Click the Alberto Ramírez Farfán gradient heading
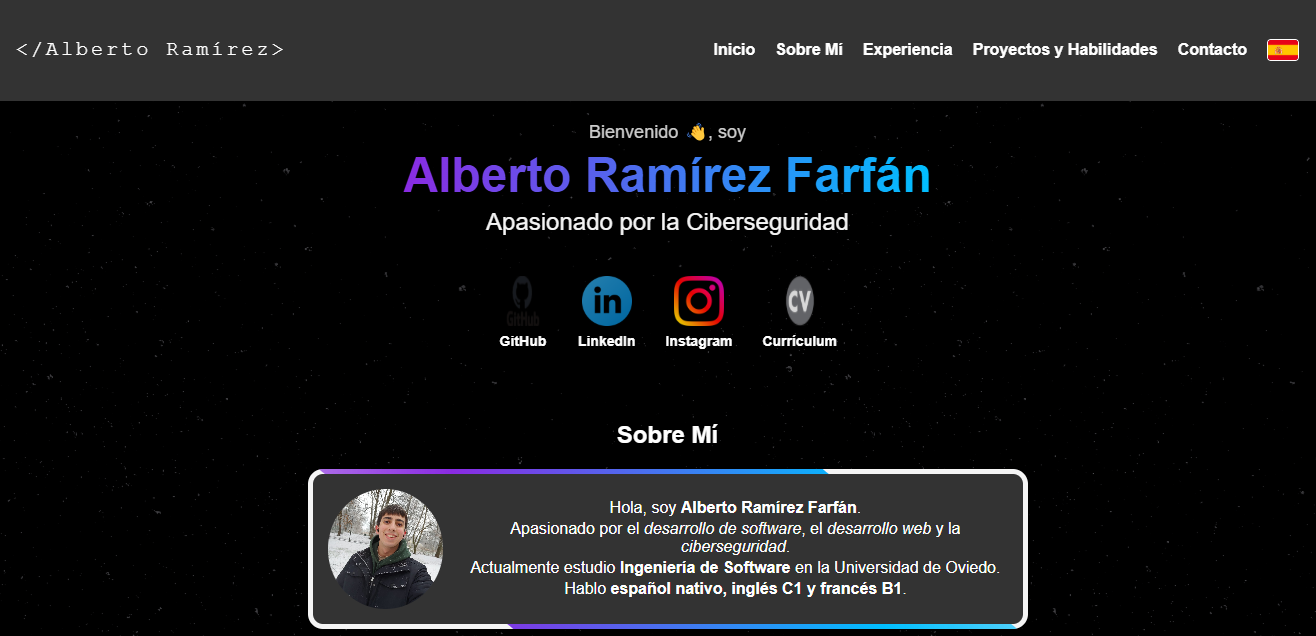This screenshot has width=1316, height=636. (666, 176)
